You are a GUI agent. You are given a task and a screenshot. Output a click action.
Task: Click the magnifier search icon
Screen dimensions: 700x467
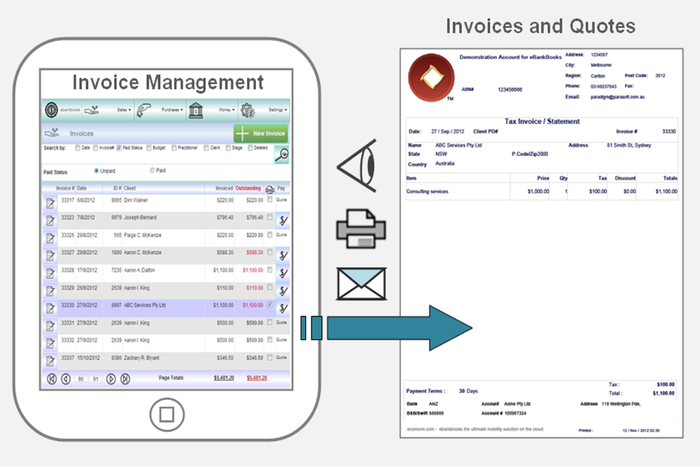click(x=282, y=153)
